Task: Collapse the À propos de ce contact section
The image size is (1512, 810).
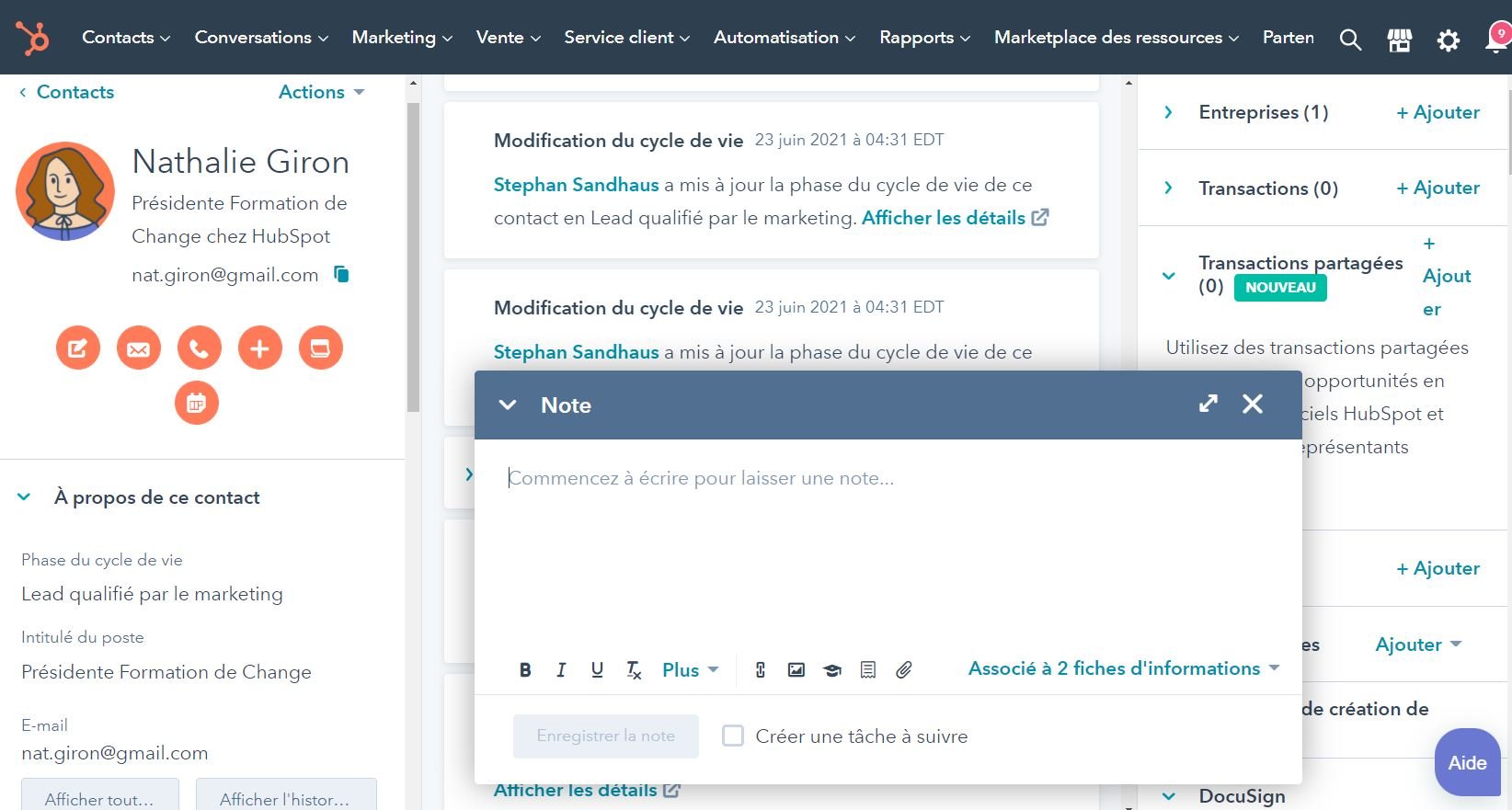Action: 25,497
